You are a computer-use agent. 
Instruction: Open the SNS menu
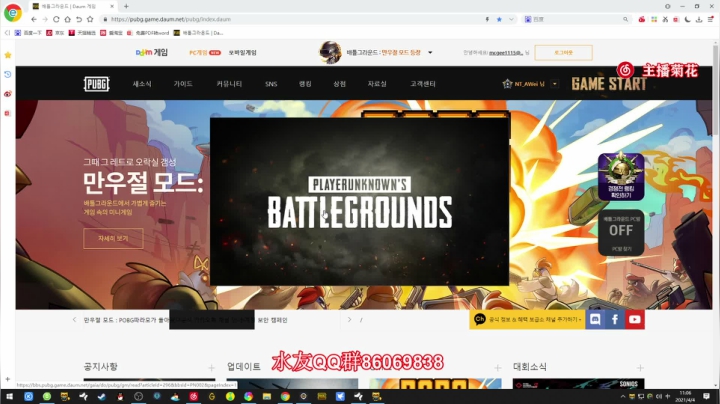[x=271, y=84]
